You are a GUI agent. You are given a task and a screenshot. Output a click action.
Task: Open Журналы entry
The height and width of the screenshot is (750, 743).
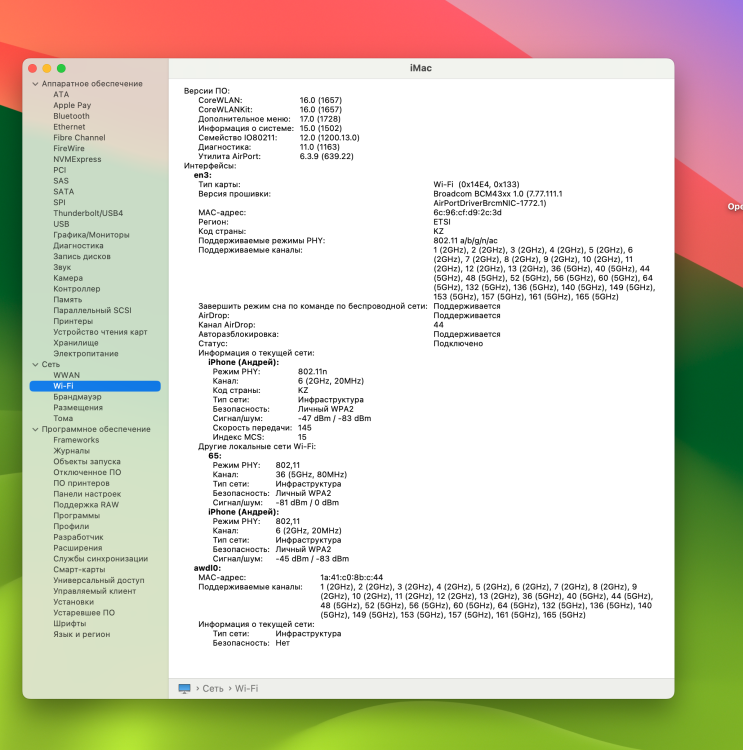[x=71, y=451]
